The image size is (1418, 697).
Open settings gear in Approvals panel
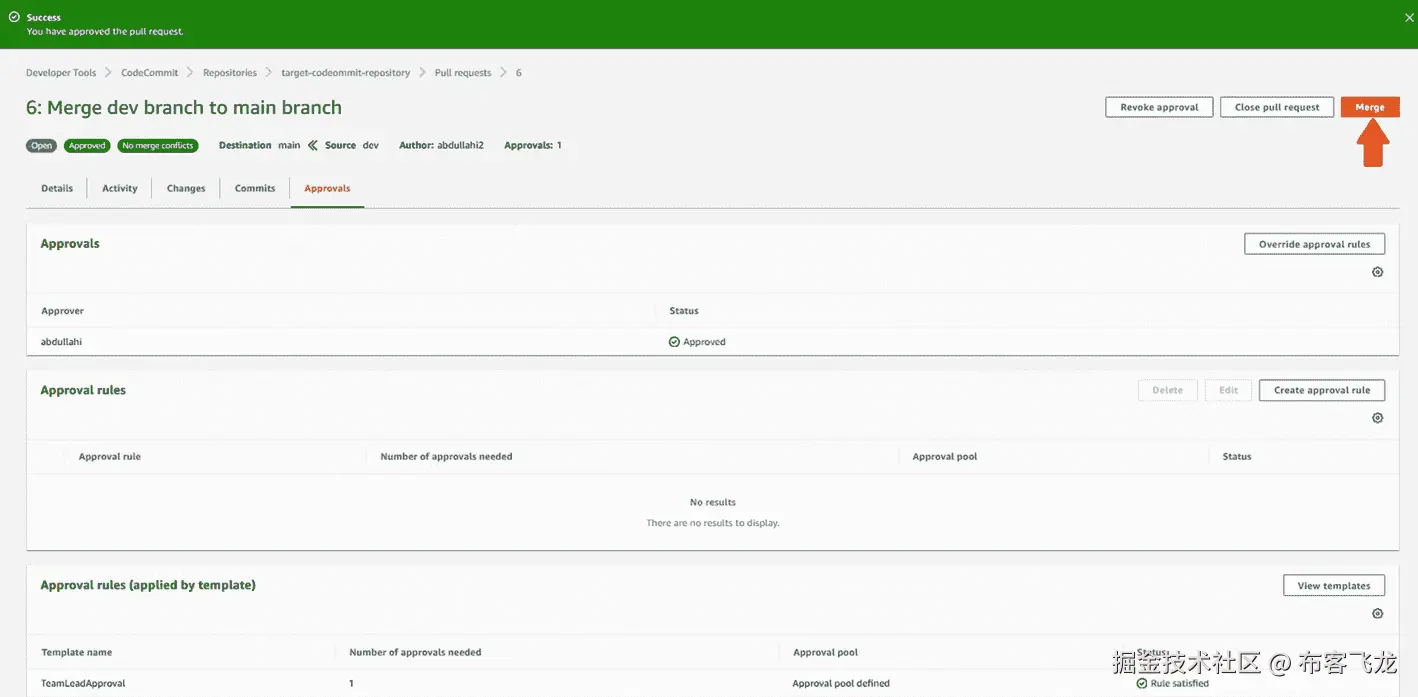click(x=1377, y=272)
